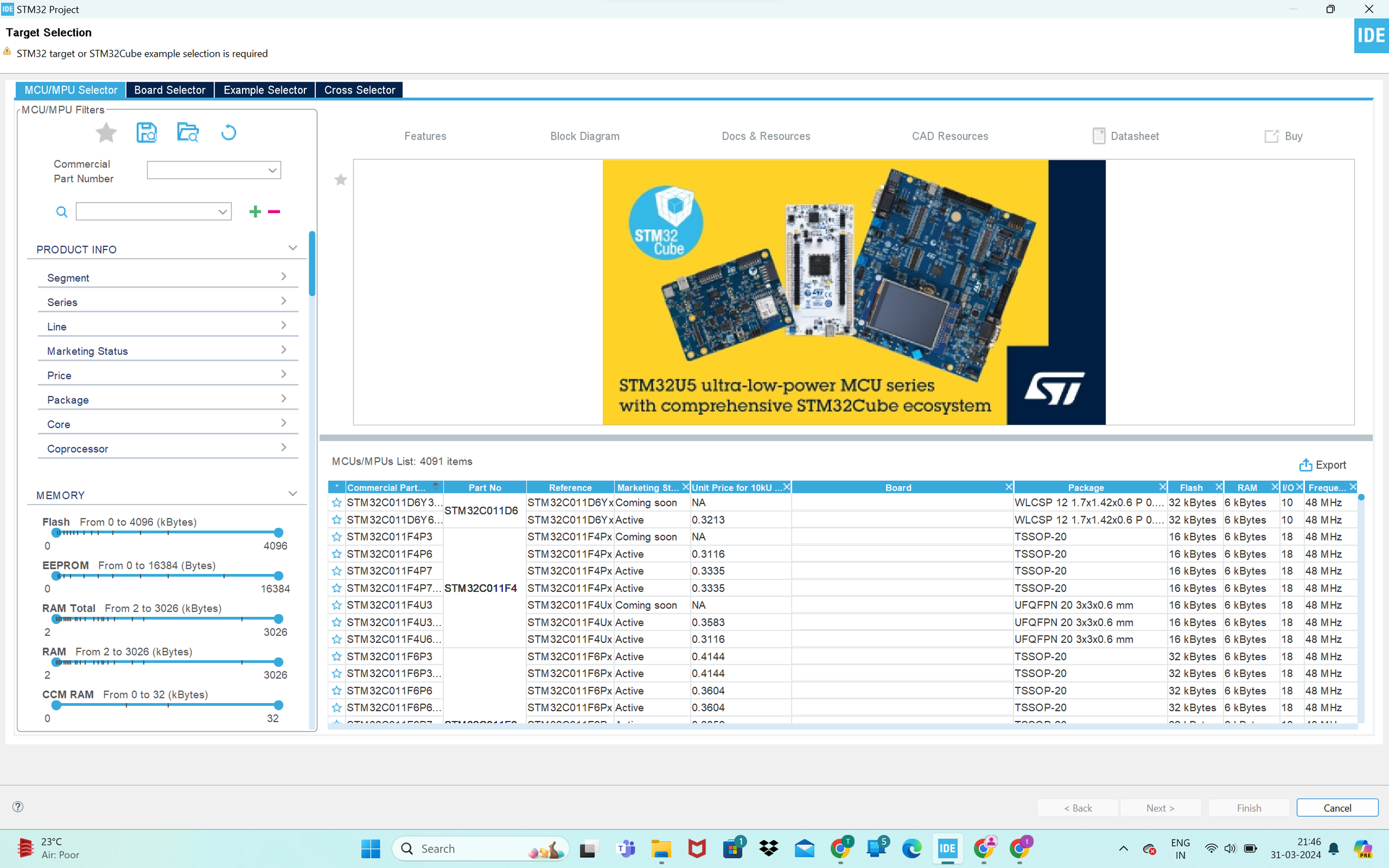Click the load saved search folder icon
This screenshot has width=1389, height=868.
(x=188, y=133)
